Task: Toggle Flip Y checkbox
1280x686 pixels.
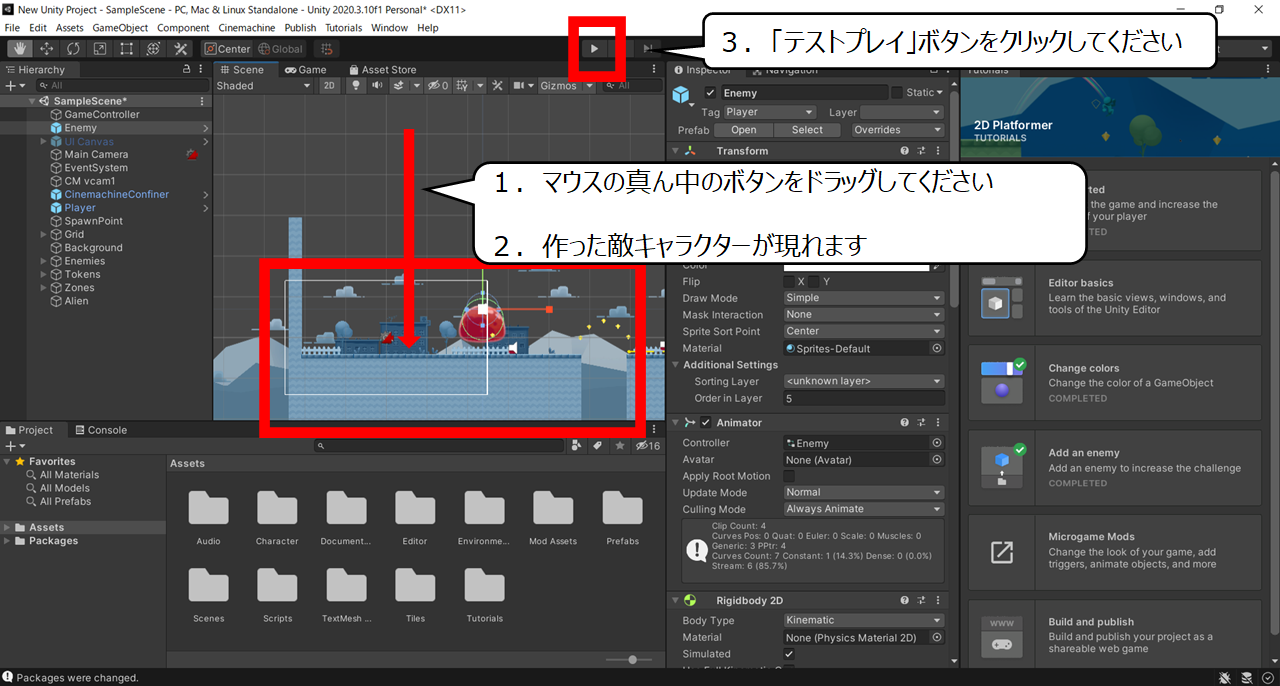Action: pos(814,282)
